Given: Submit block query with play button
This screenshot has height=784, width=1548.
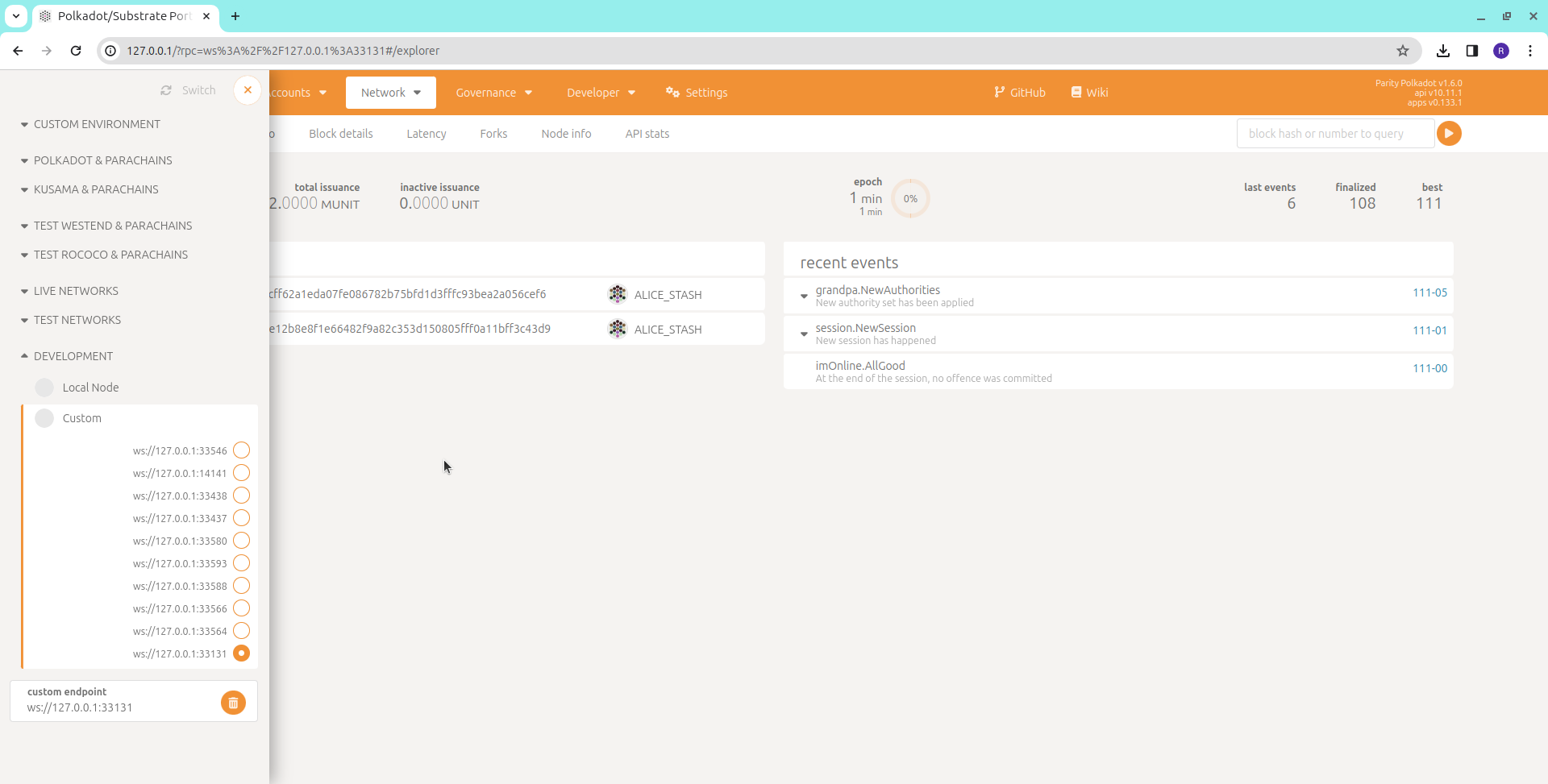Looking at the screenshot, I should coord(1449,134).
